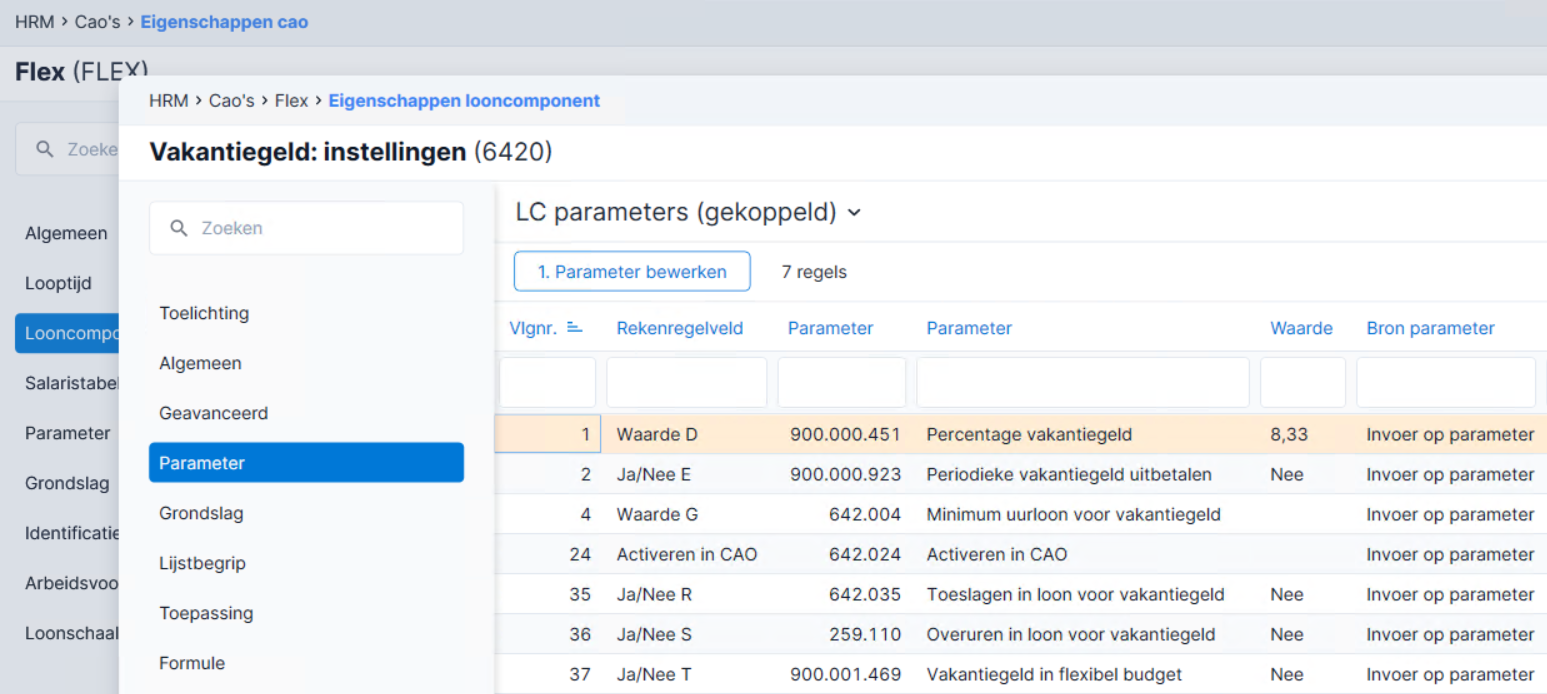The width and height of the screenshot is (1547, 694).
Task: Select the Overuren in loon voor vakantiegeld row
Action: [1020, 634]
